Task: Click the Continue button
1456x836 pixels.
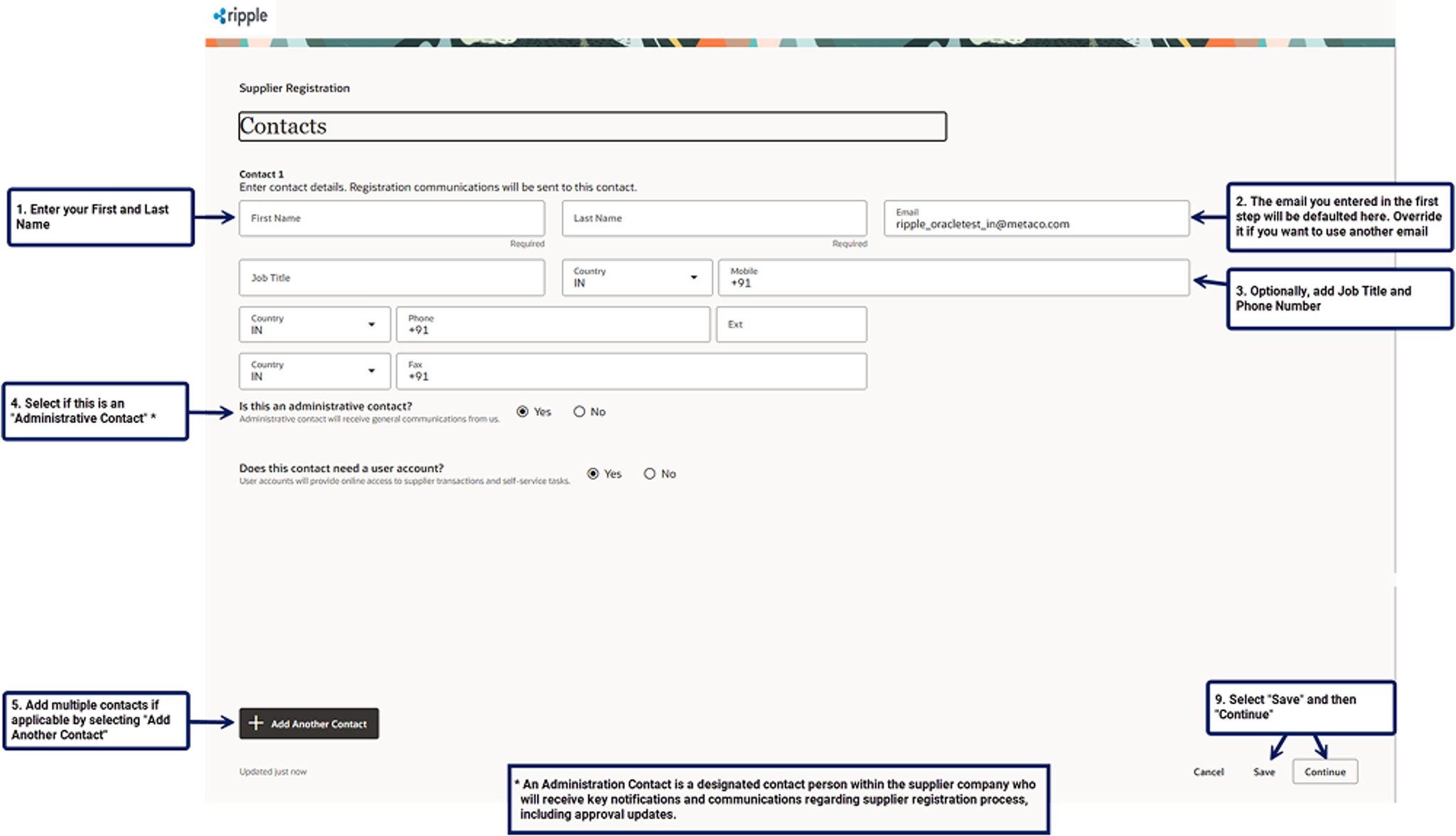Action: (x=1325, y=771)
